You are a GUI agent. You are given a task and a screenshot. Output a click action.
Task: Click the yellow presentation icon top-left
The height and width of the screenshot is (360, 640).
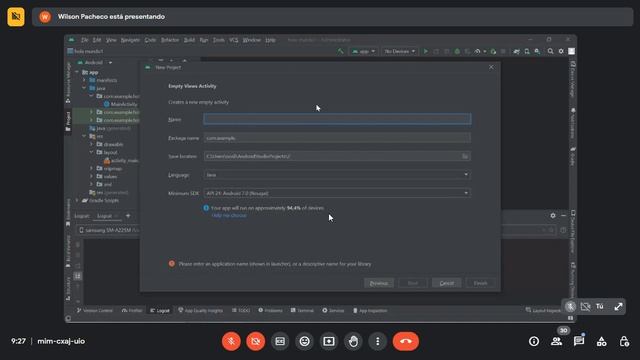(x=16, y=17)
